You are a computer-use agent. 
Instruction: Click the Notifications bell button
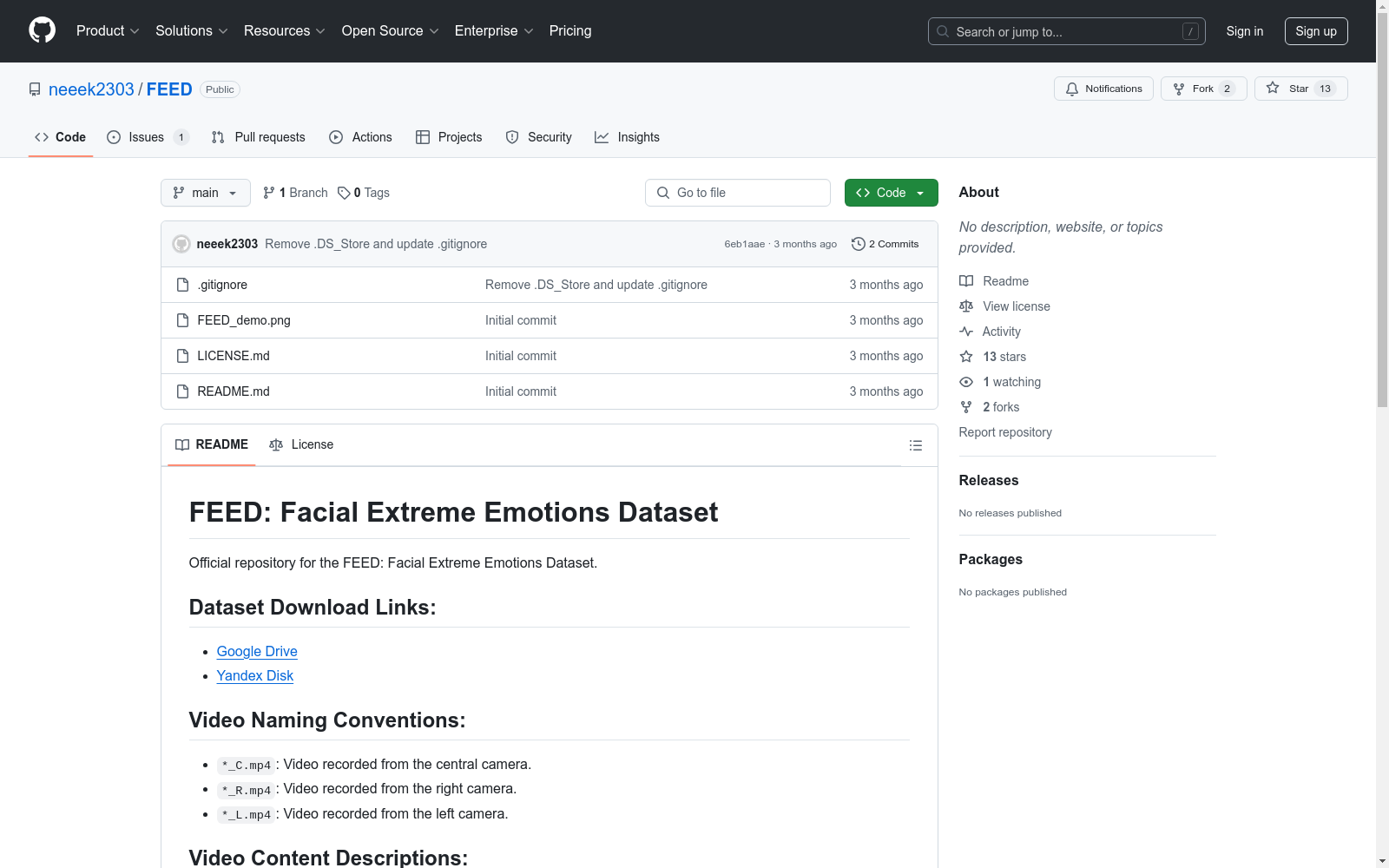[x=1103, y=89]
